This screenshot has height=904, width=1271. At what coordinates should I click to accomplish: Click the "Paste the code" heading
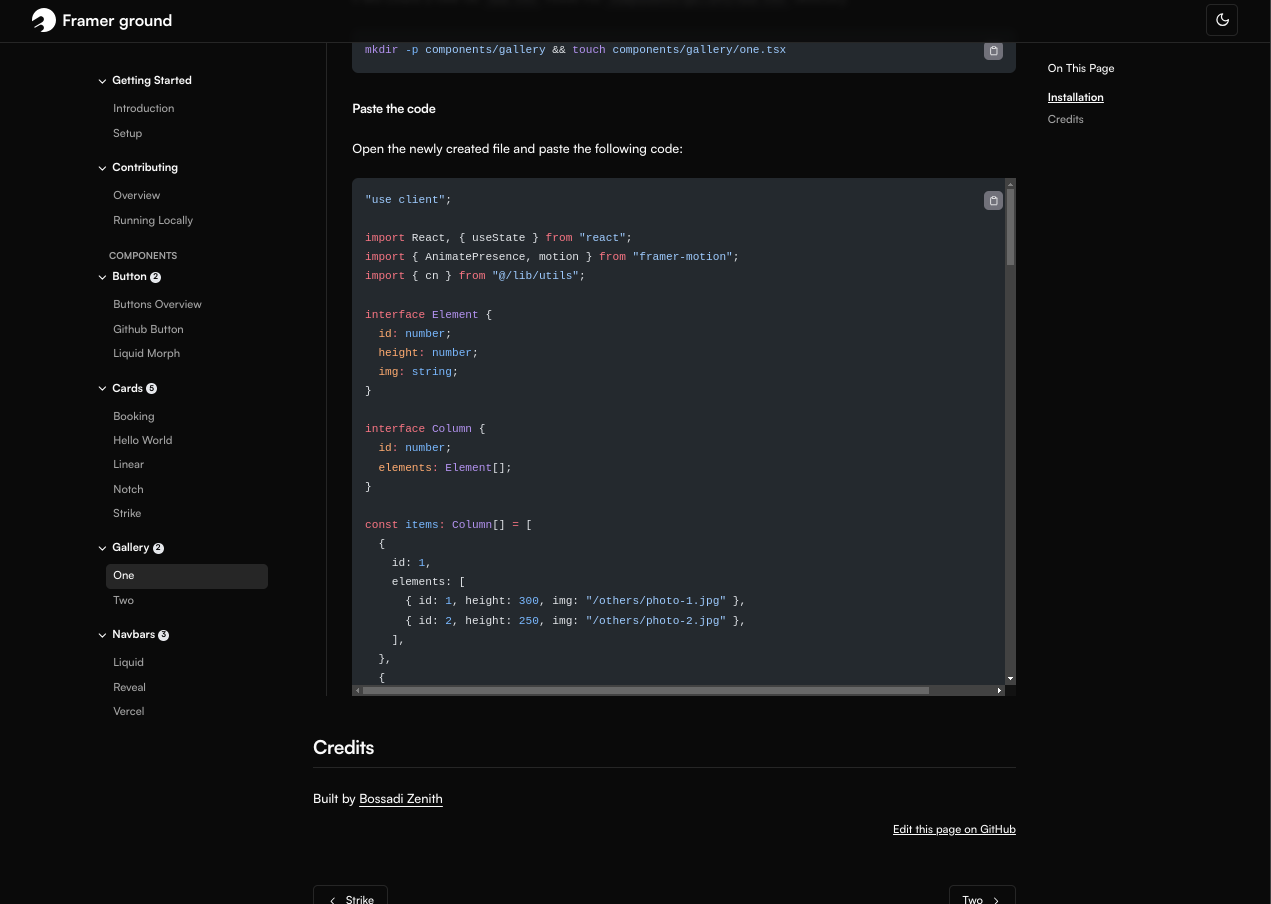point(394,109)
